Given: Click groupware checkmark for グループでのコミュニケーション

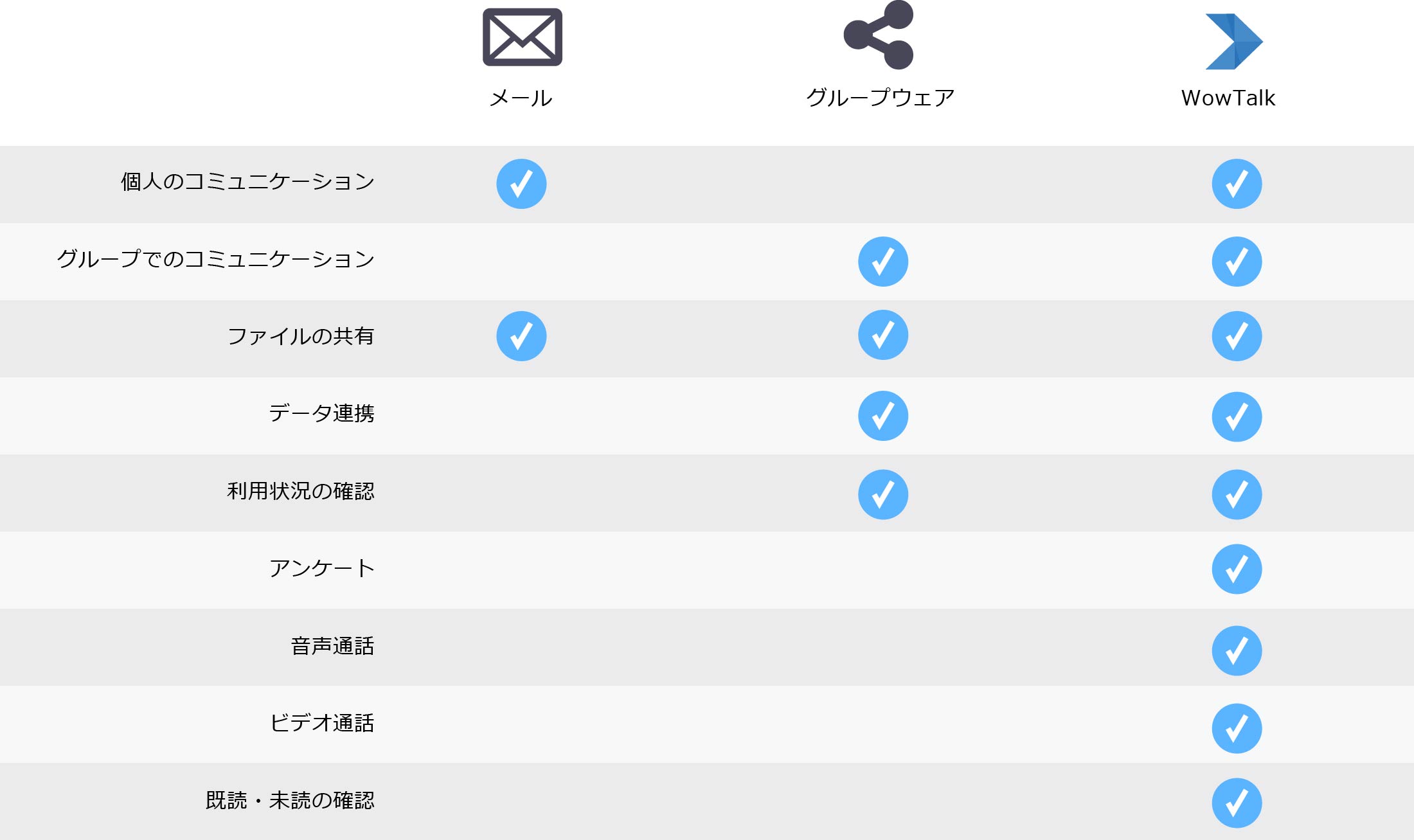Looking at the screenshot, I should 883,262.
